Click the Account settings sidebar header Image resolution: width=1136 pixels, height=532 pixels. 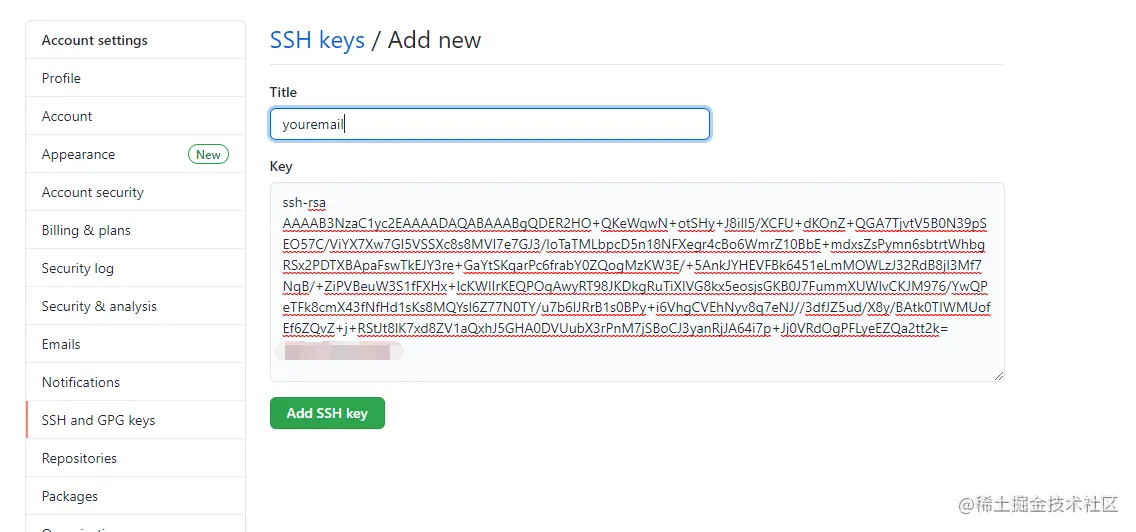pyautogui.click(x=94, y=40)
